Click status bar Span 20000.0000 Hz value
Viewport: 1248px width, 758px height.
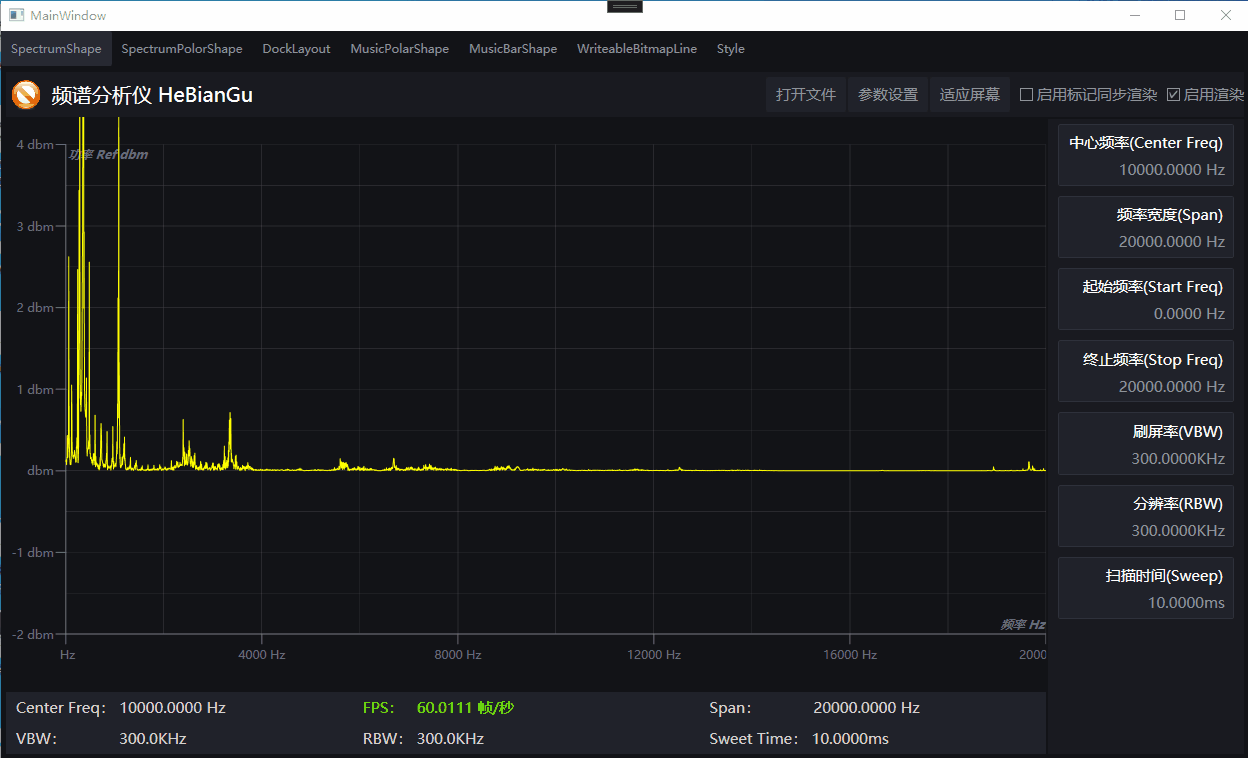866,707
